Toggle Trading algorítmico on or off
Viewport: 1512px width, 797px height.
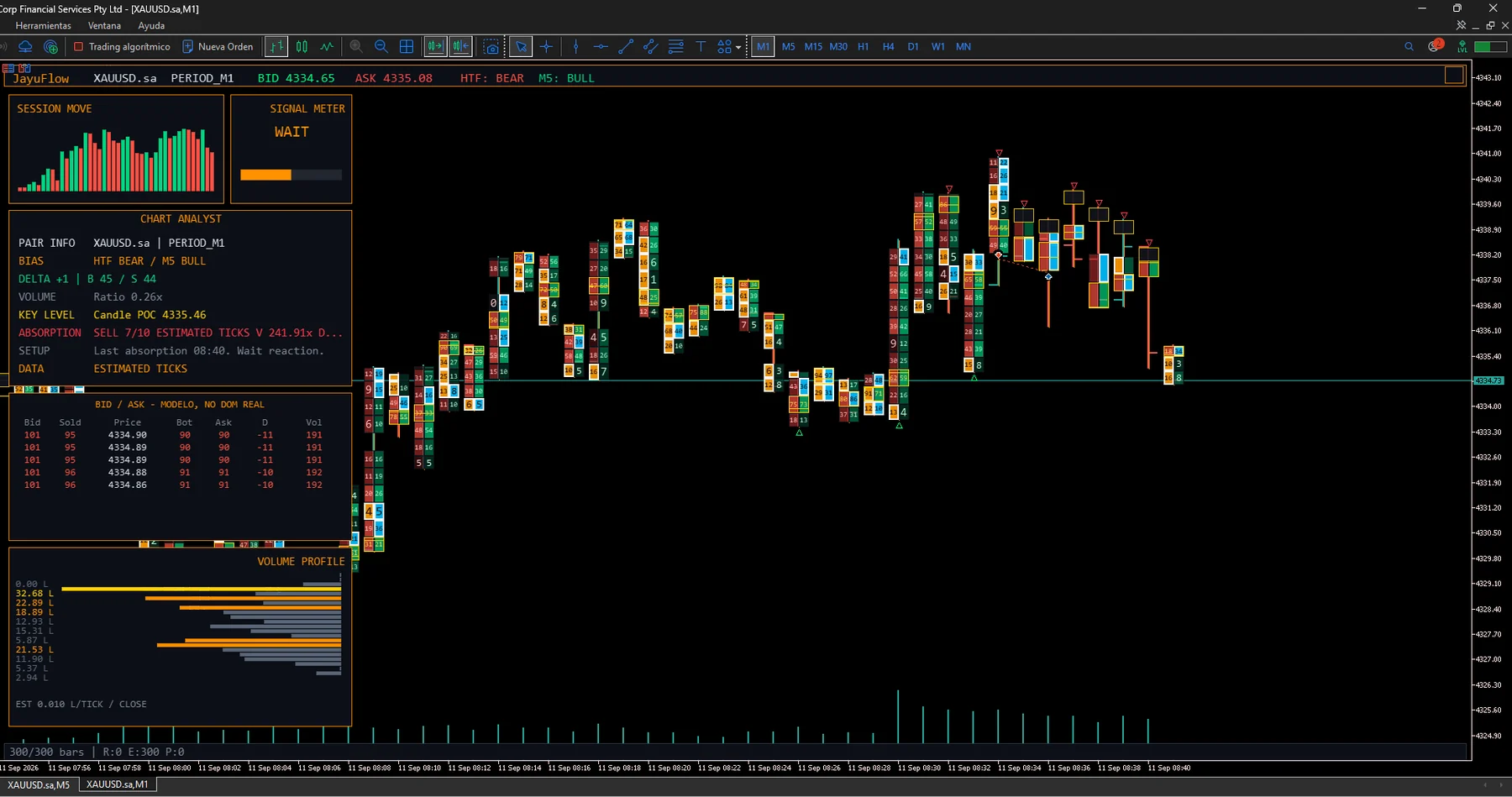122,47
